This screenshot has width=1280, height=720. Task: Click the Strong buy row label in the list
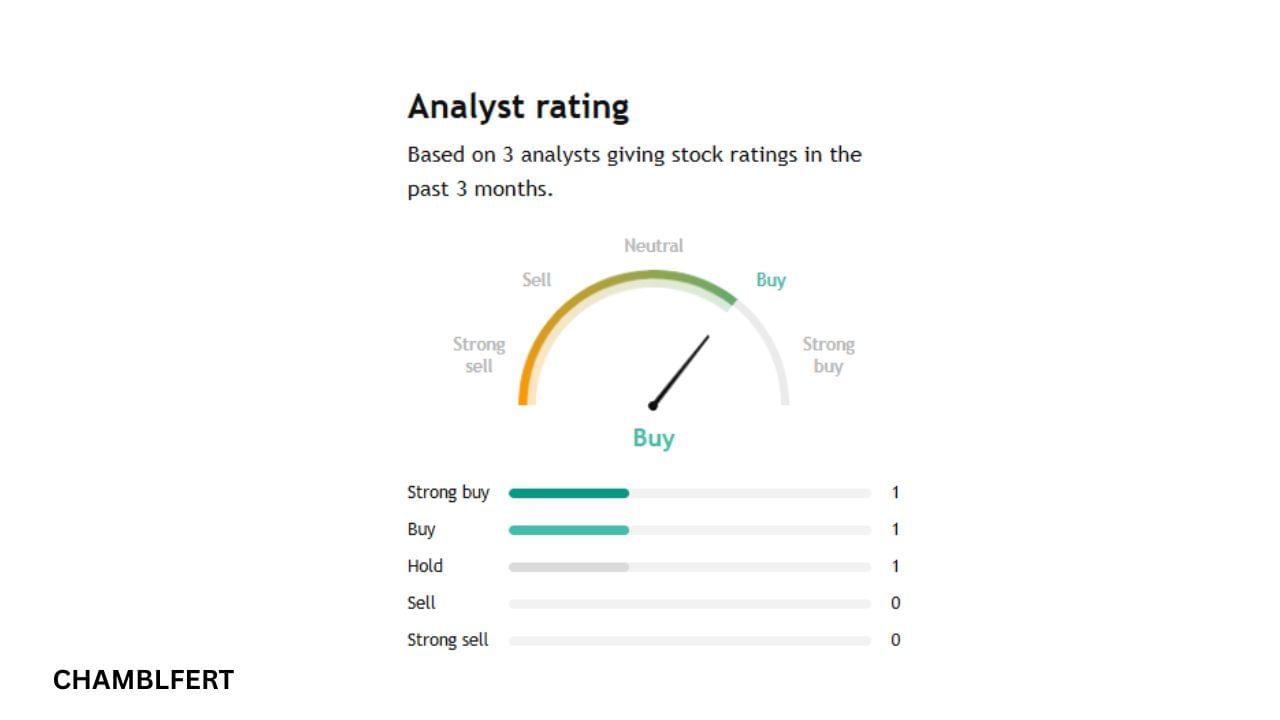click(448, 492)
